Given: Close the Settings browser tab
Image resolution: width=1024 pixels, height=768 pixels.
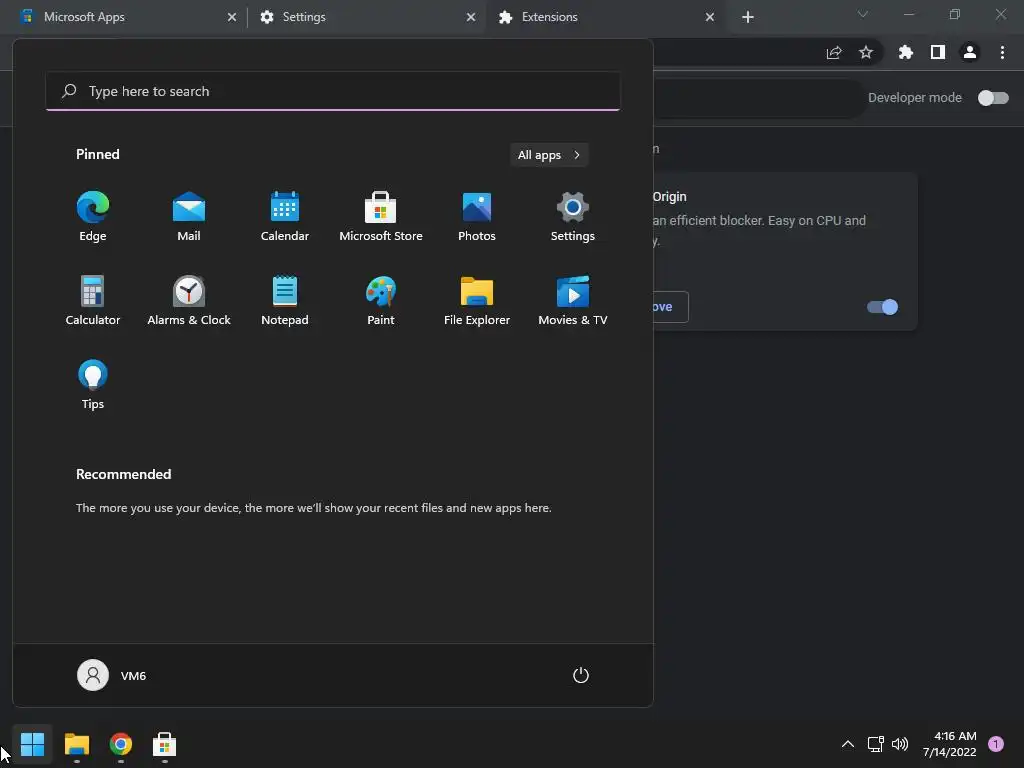Looking at the screenshot, I should click(x=471, y=17).
